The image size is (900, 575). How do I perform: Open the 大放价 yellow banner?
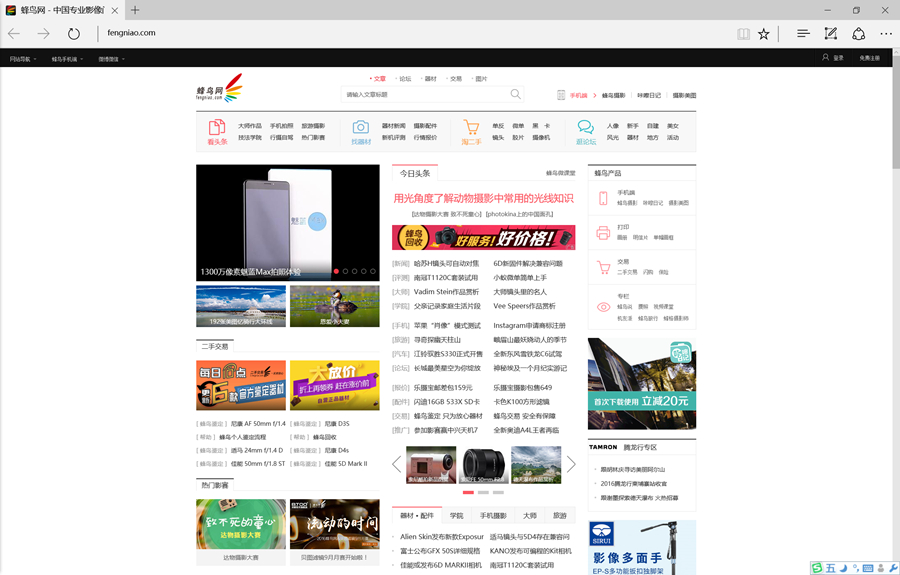tap(335, 385)
